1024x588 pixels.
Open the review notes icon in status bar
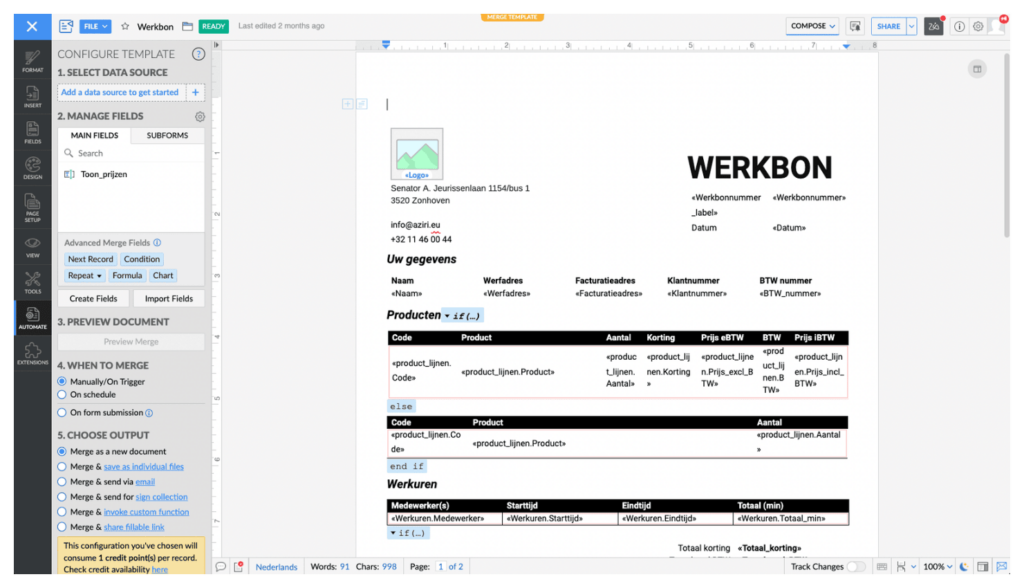coord(238,566)
